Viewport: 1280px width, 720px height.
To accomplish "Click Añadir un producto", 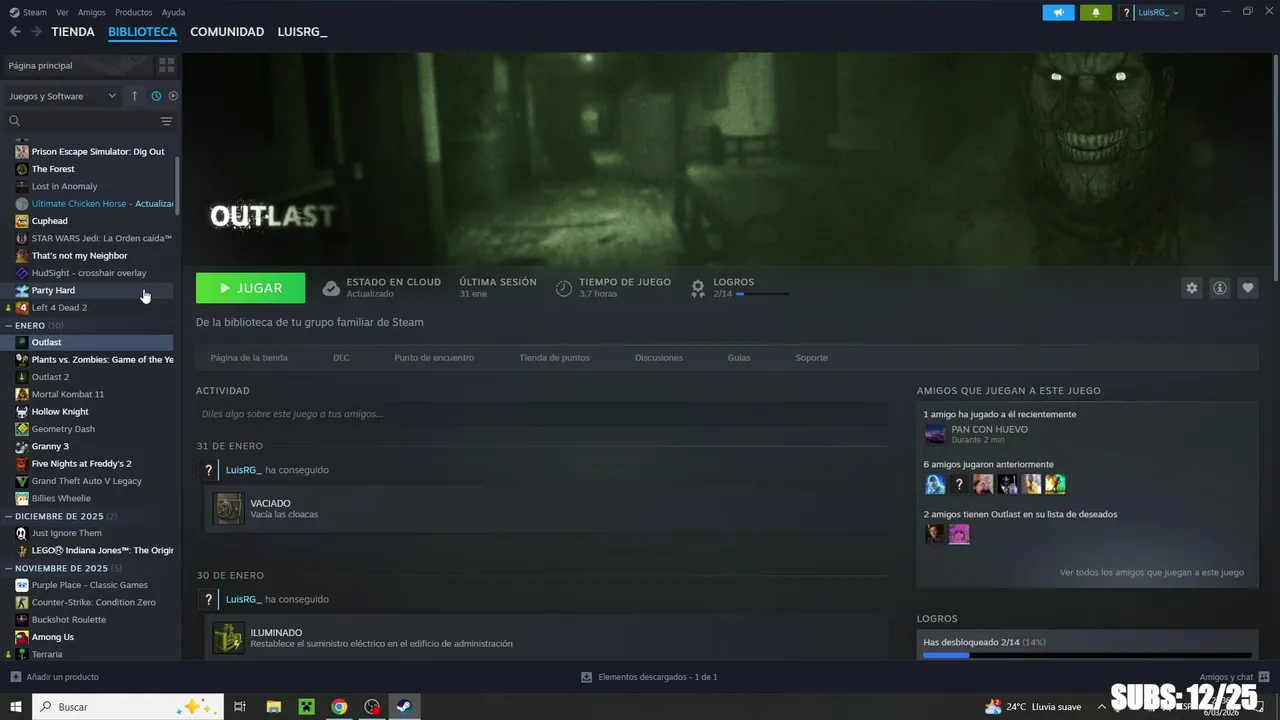I will pyautogui.click(x=55, y=677).
